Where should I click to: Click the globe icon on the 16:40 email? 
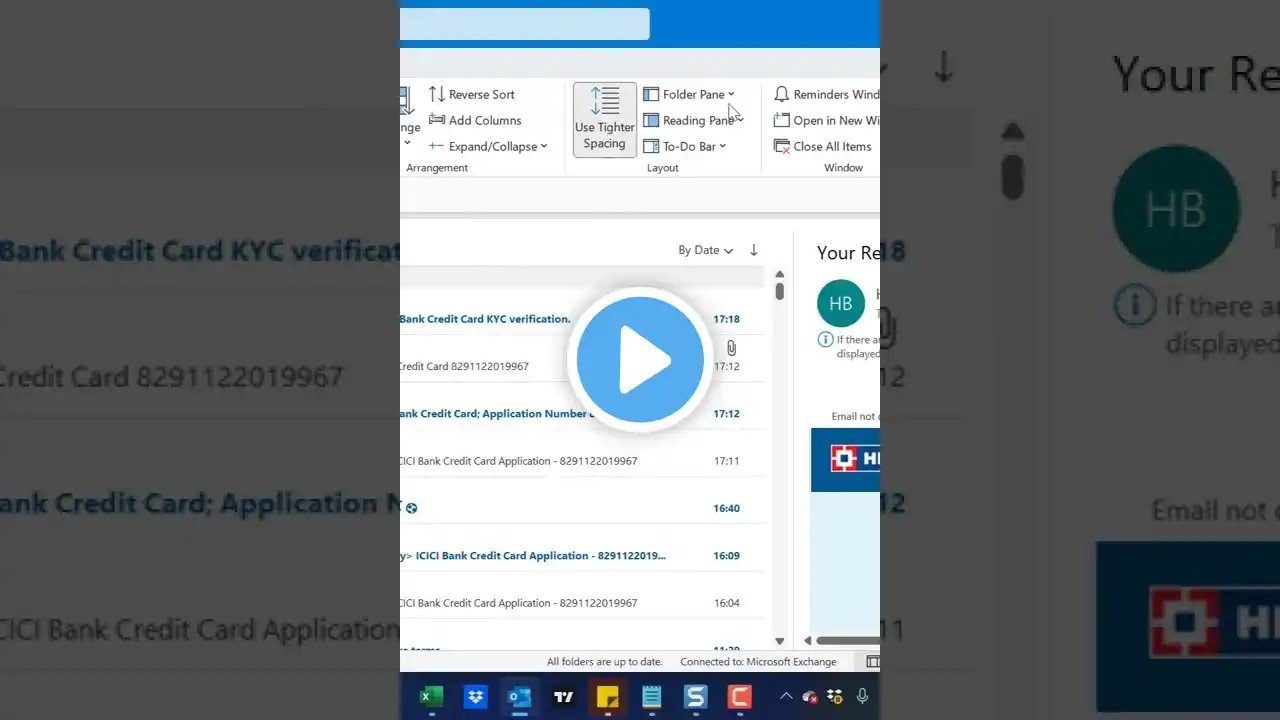[411, 508]
